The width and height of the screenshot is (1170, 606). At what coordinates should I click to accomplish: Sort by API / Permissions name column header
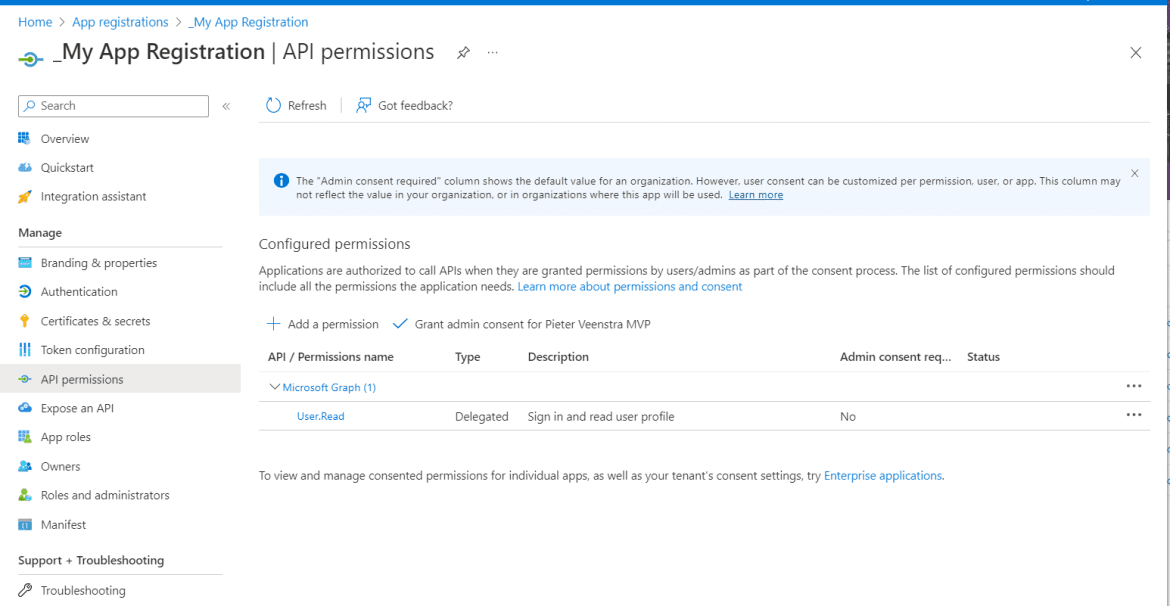(x=331, y=357)
